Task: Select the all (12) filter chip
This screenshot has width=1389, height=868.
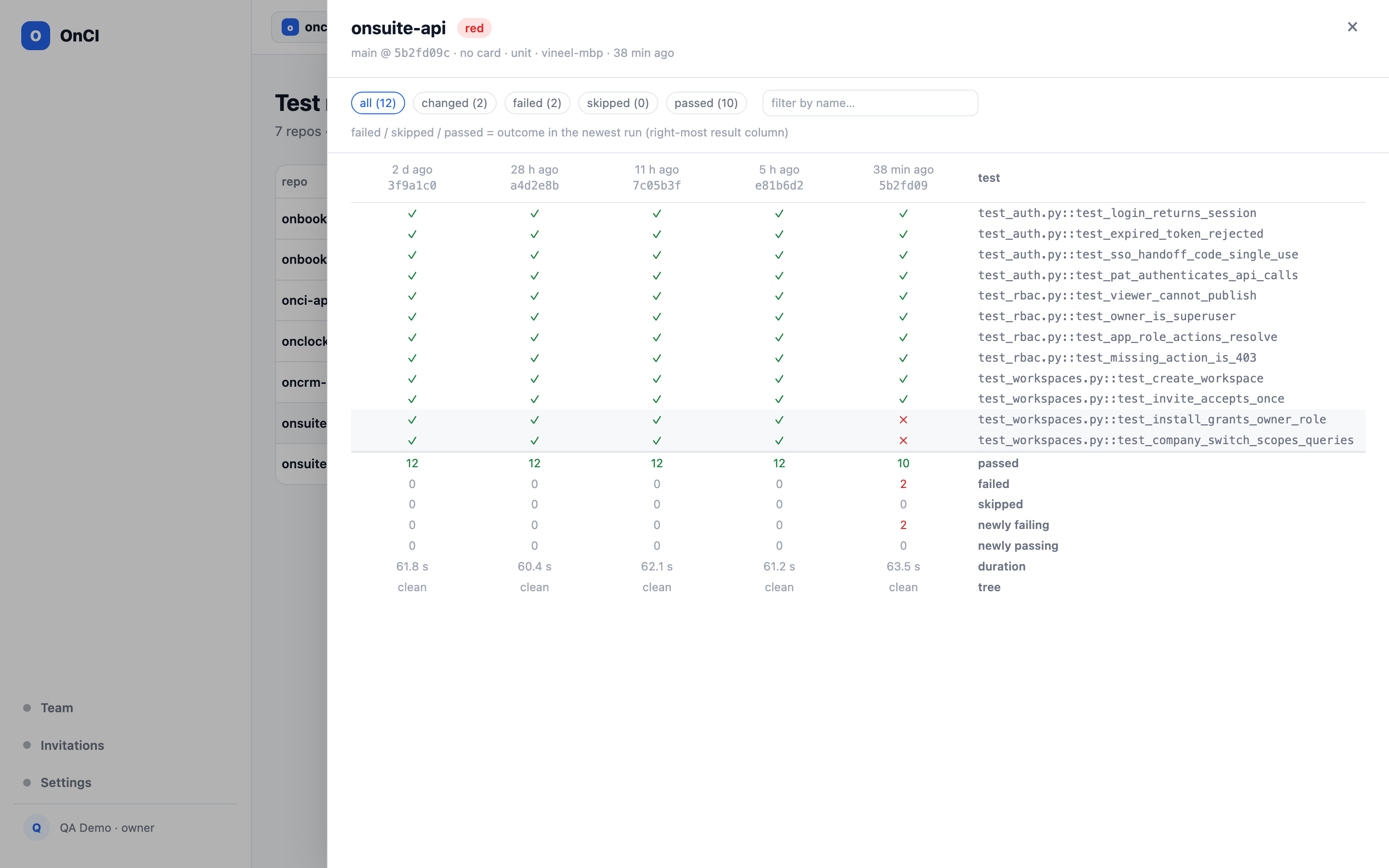Action: [378, 103]
